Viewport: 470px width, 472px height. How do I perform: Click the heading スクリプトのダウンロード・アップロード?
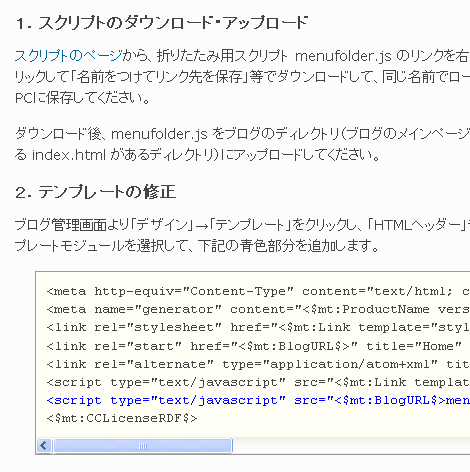coord(162,23)
